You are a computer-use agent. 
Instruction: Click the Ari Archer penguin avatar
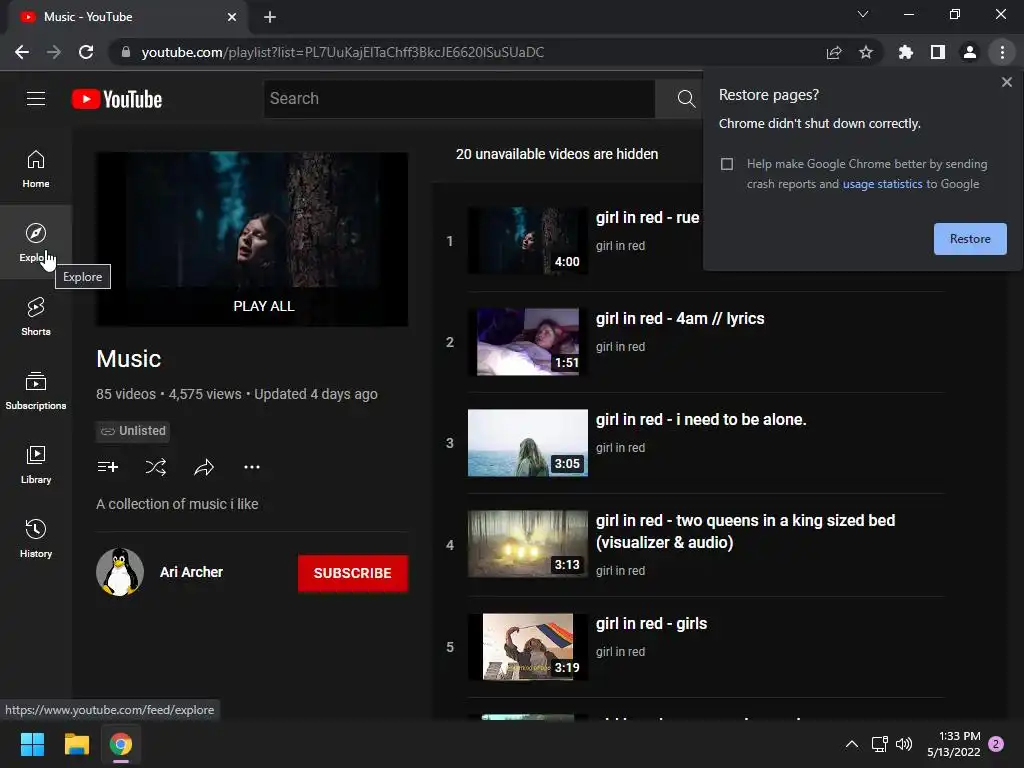pos(120,572)
